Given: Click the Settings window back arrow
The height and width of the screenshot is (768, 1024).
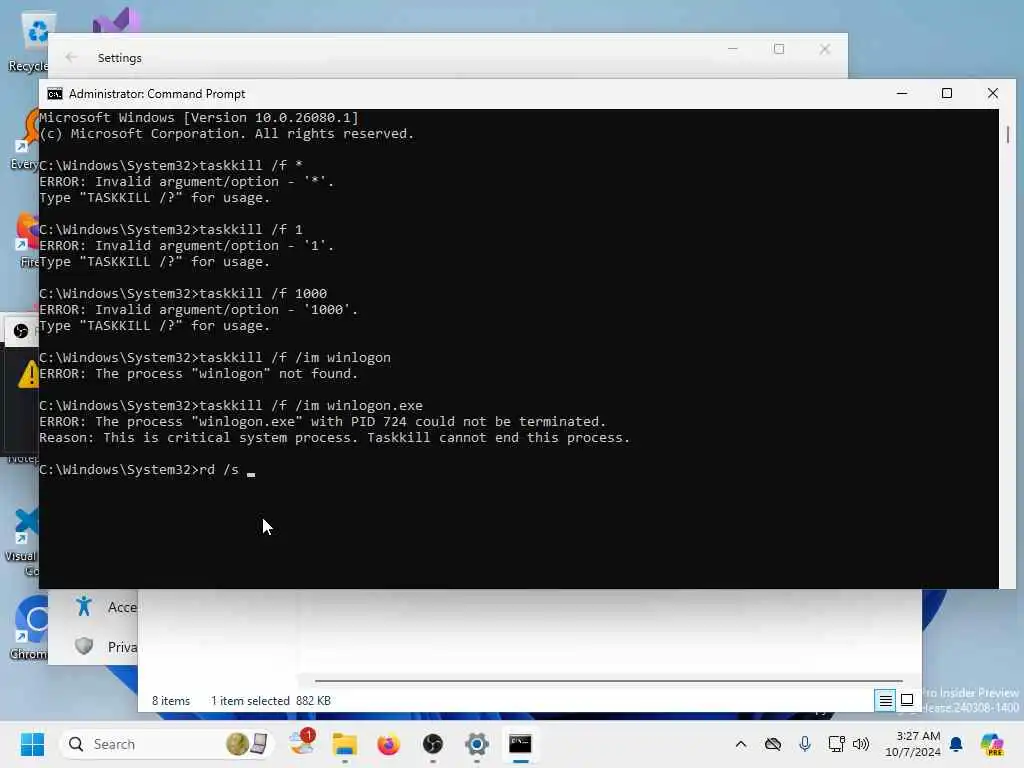Looking at the screenshot, I should coord(71,57).
